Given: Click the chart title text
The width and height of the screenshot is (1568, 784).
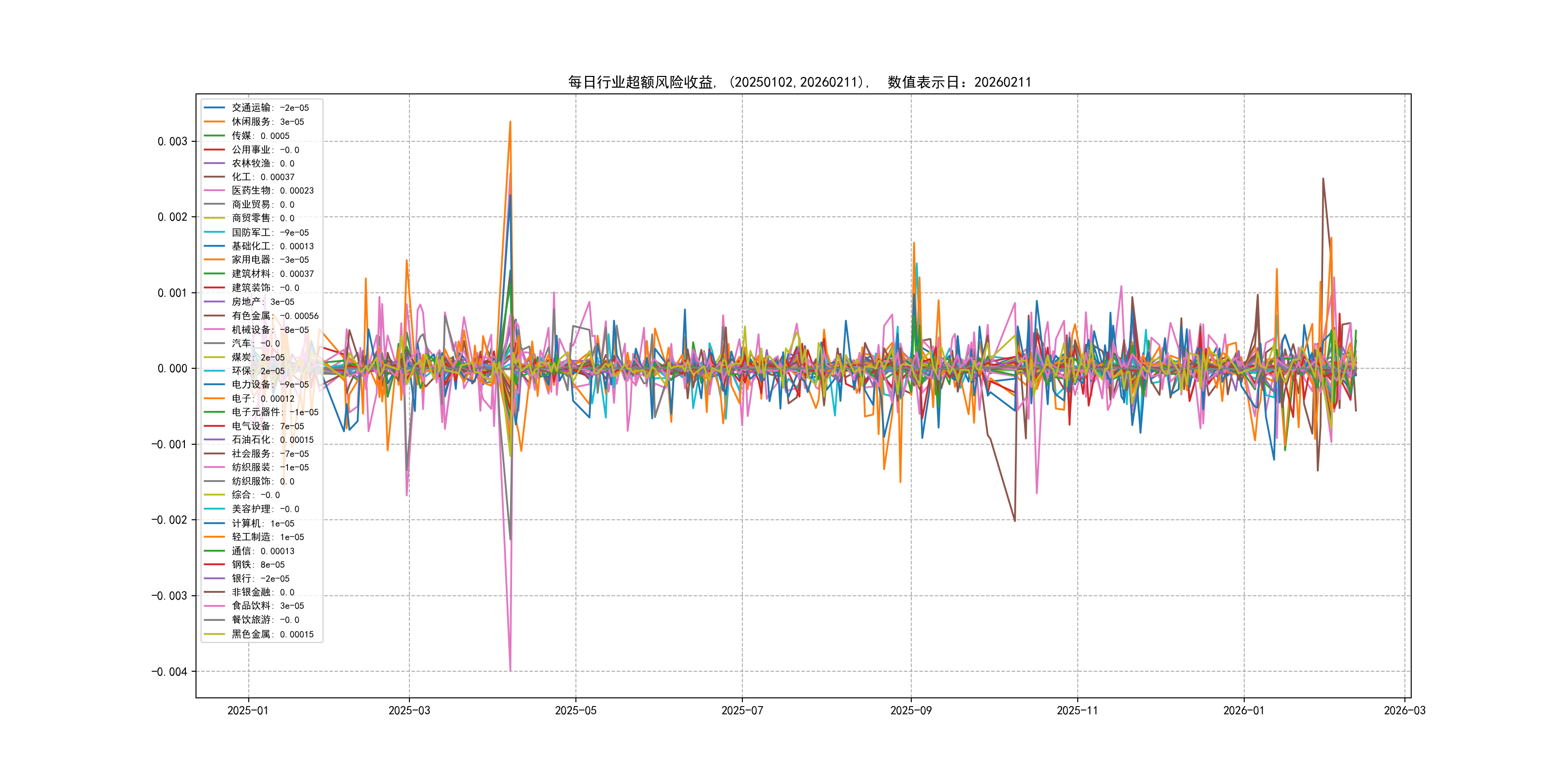Looking at the screenshot, I should [x=799, y=82].
